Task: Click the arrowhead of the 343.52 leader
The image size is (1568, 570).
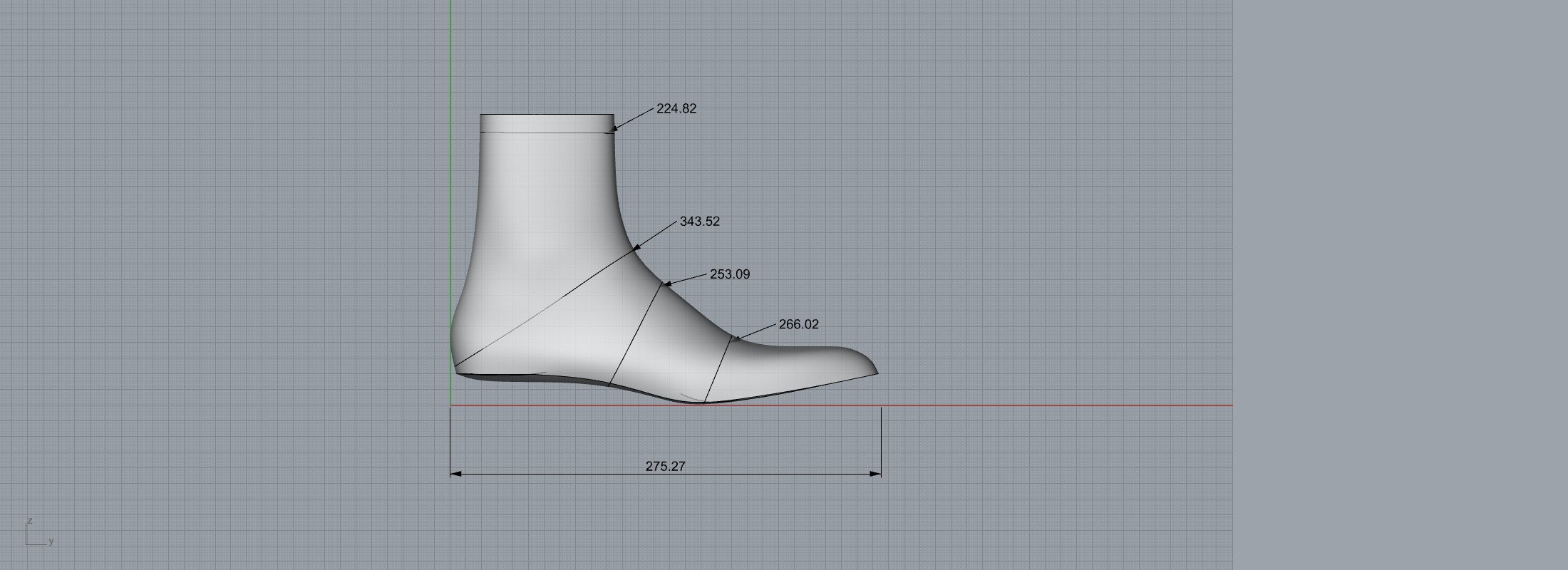Action: click(x=636, y=248)
